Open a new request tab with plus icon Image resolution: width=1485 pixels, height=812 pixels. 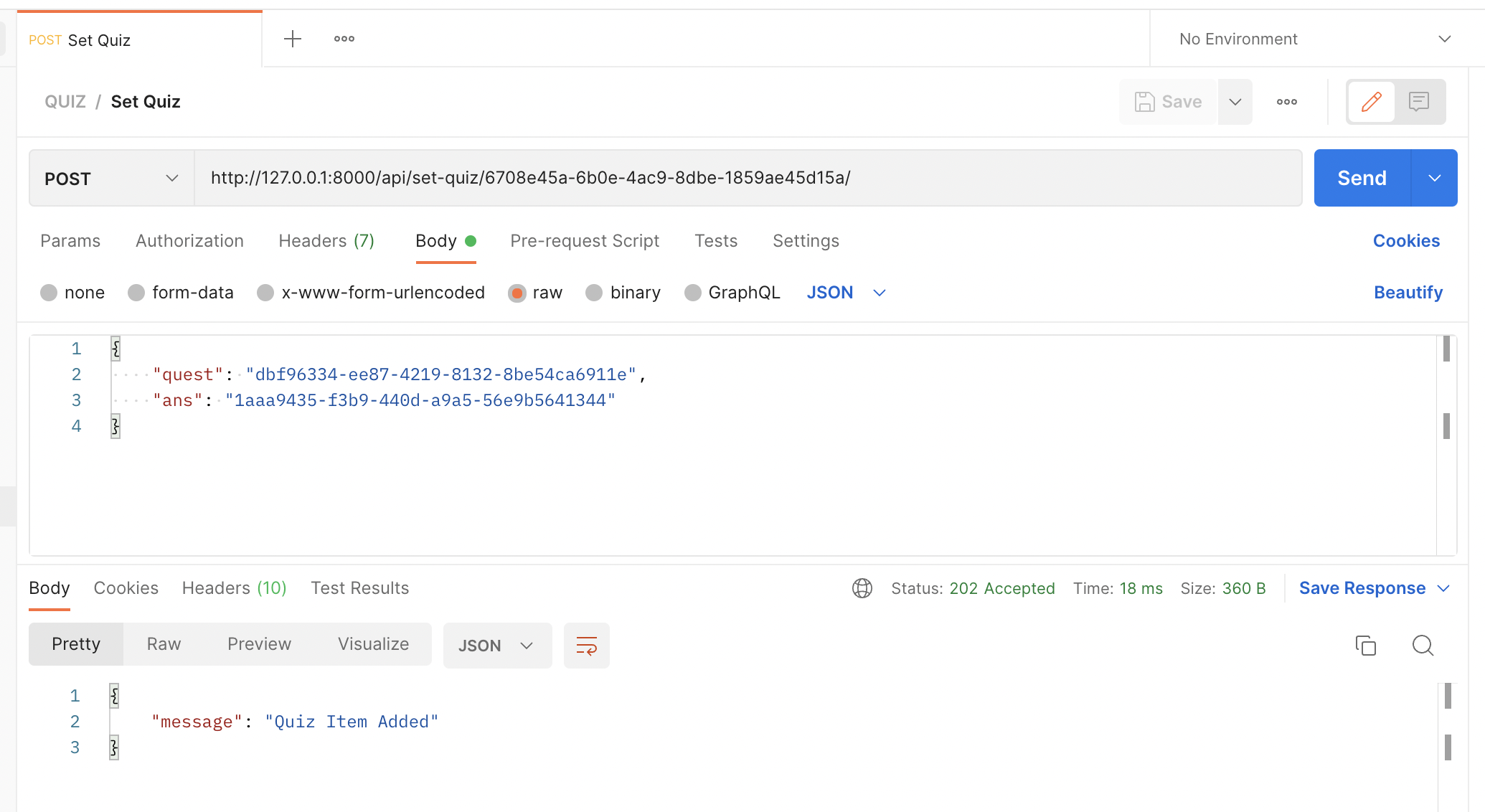pos(293,39)
